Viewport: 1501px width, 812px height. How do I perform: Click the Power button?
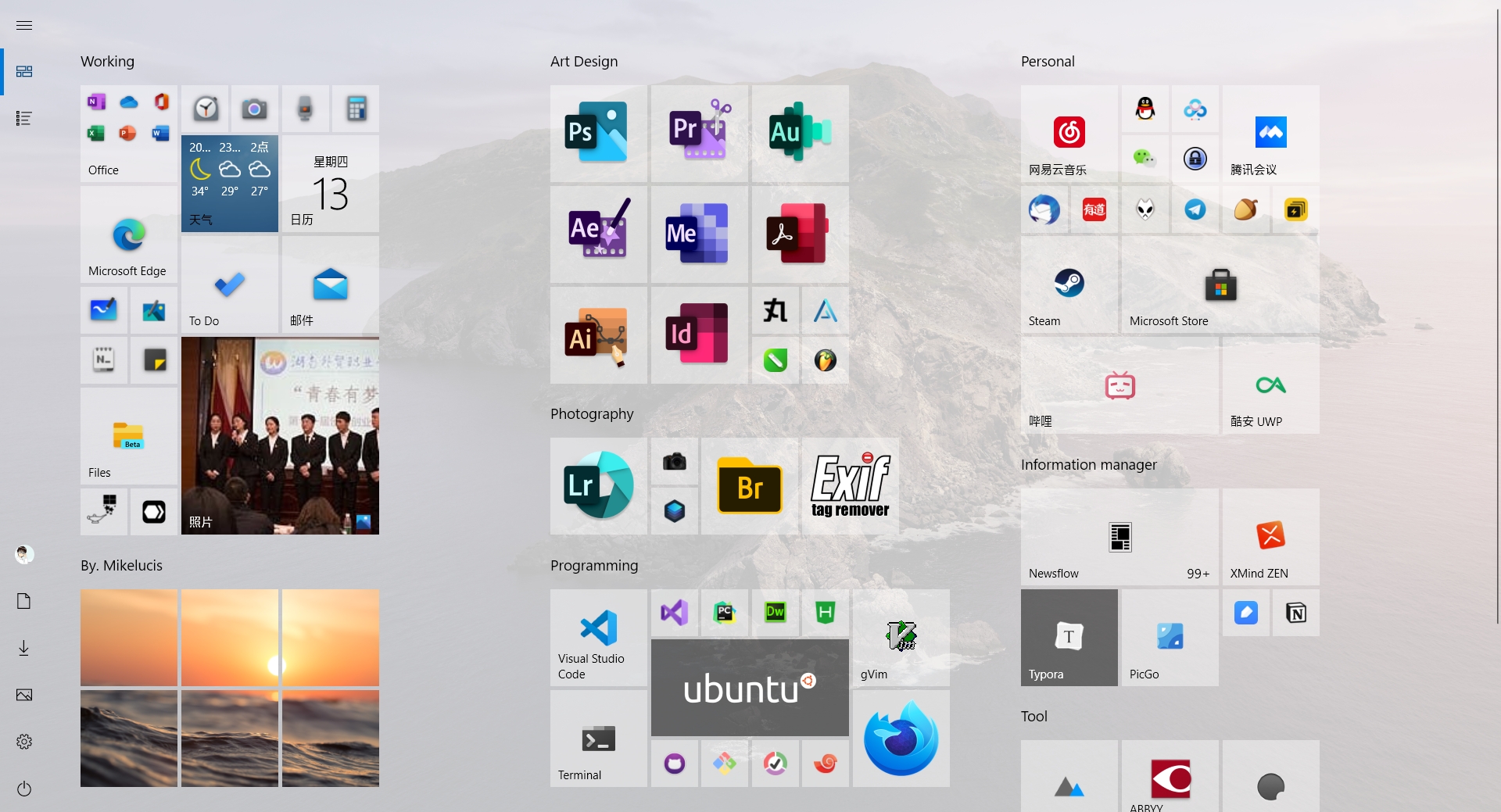click(24, 789)
